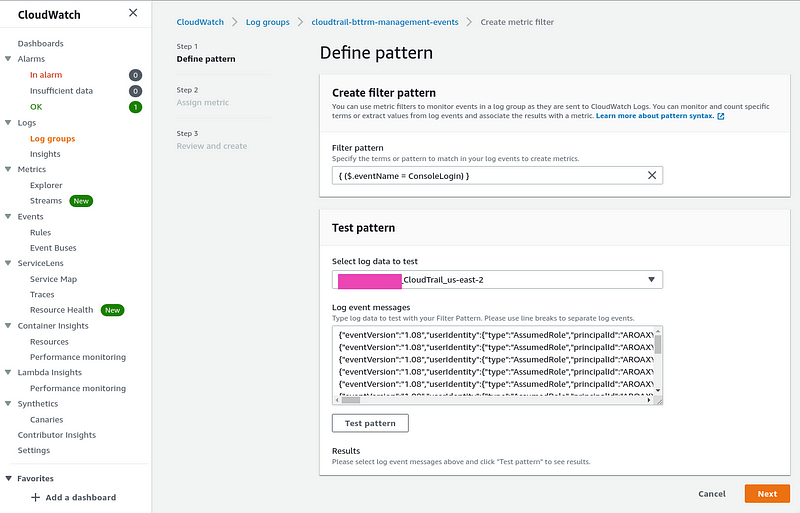Open Insufficient data alarms
This screenshot has height=513, width=800.
click(x=61, y=91)
